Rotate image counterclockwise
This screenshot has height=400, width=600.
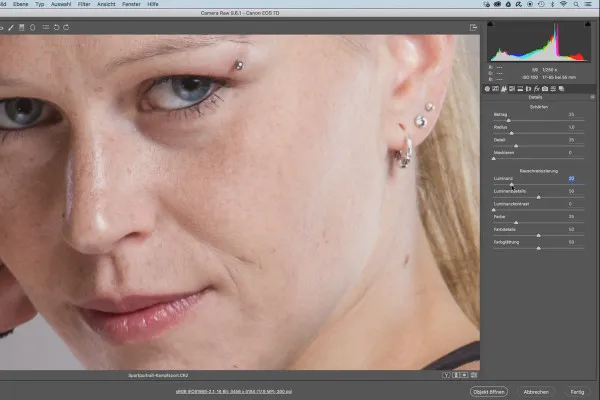pos(56,28)
